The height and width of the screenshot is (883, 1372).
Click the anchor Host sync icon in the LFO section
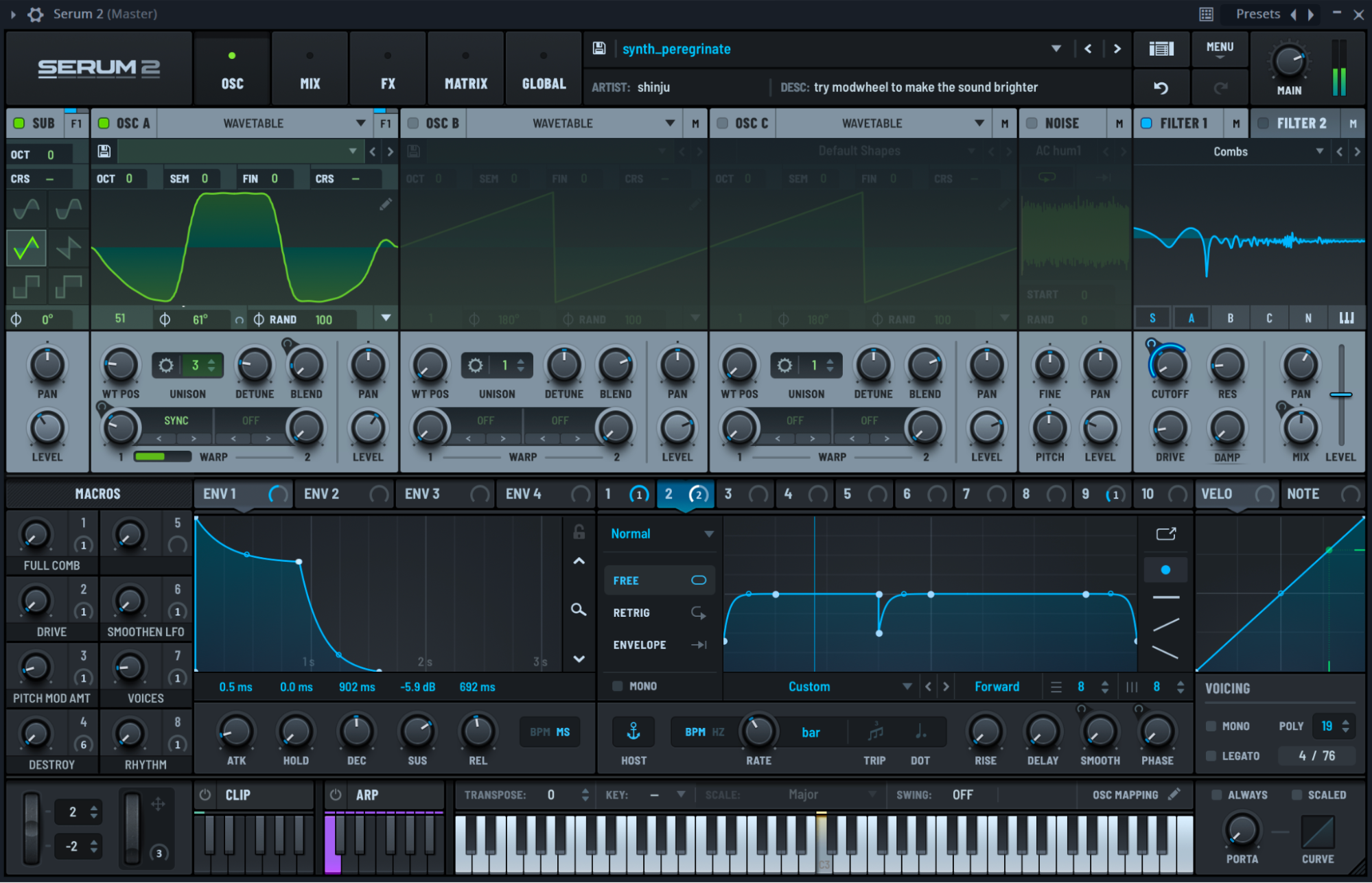pos(633,731)
